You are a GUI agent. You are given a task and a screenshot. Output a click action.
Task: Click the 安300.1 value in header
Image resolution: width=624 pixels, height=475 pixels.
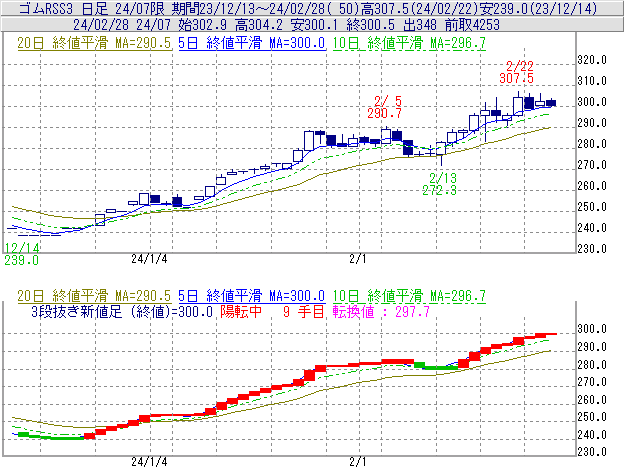315,25
